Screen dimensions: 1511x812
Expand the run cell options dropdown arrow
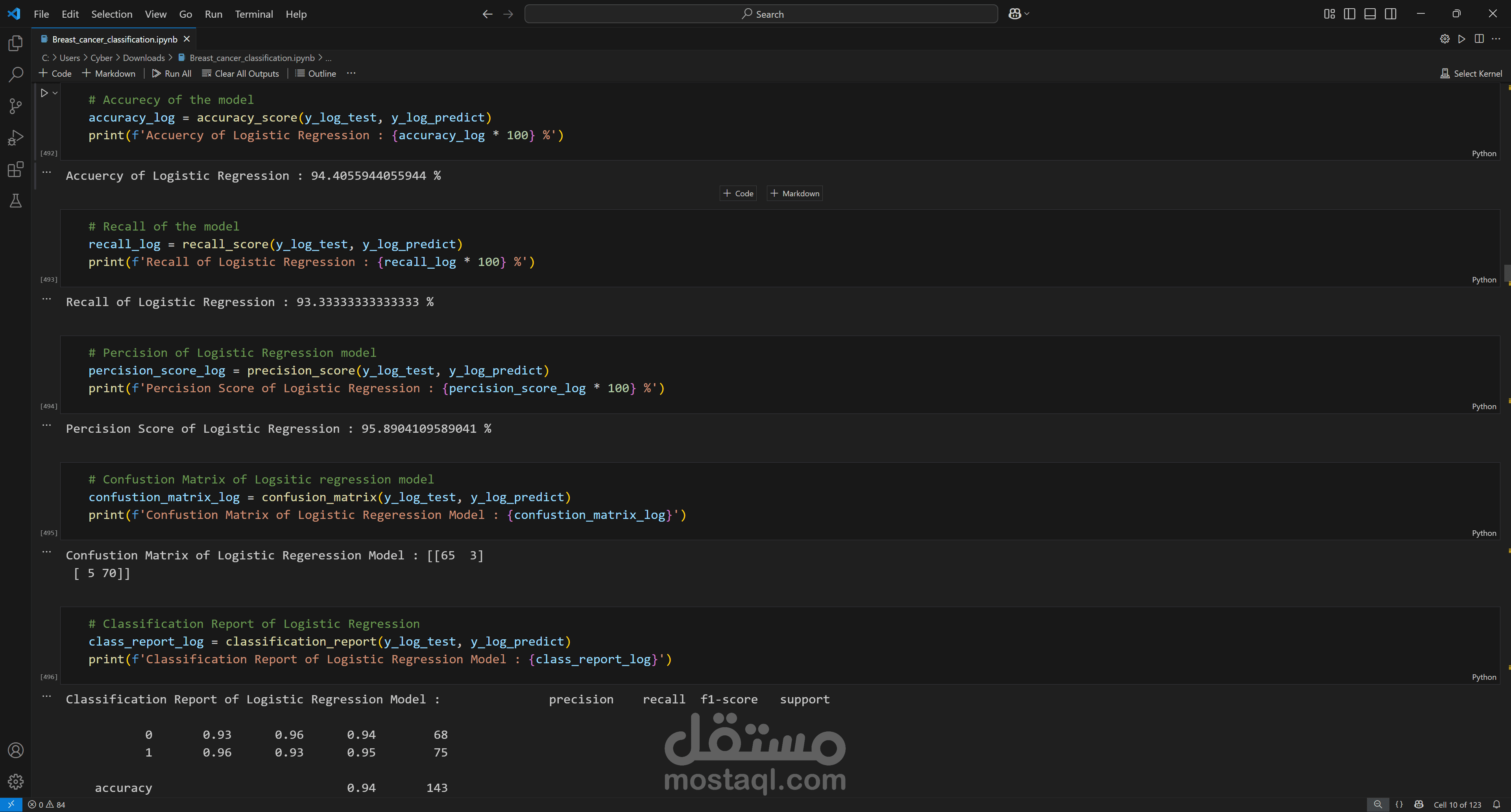[55, 92]
